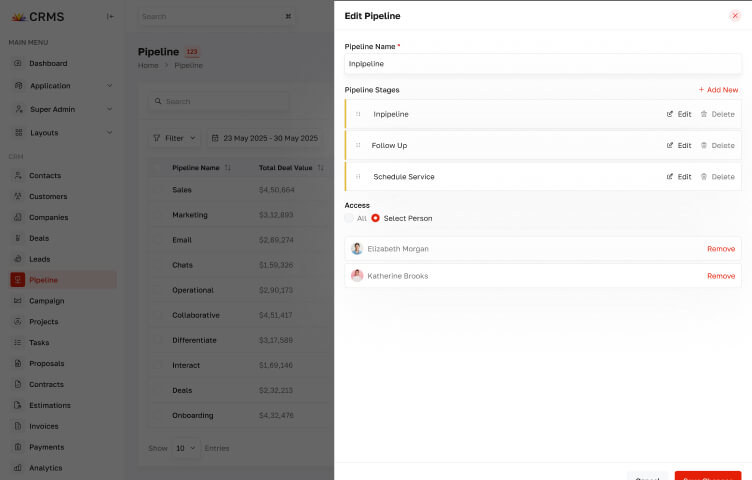Delete the Schedule Service stage
The image size is (752, 480).
pos(717,176)
